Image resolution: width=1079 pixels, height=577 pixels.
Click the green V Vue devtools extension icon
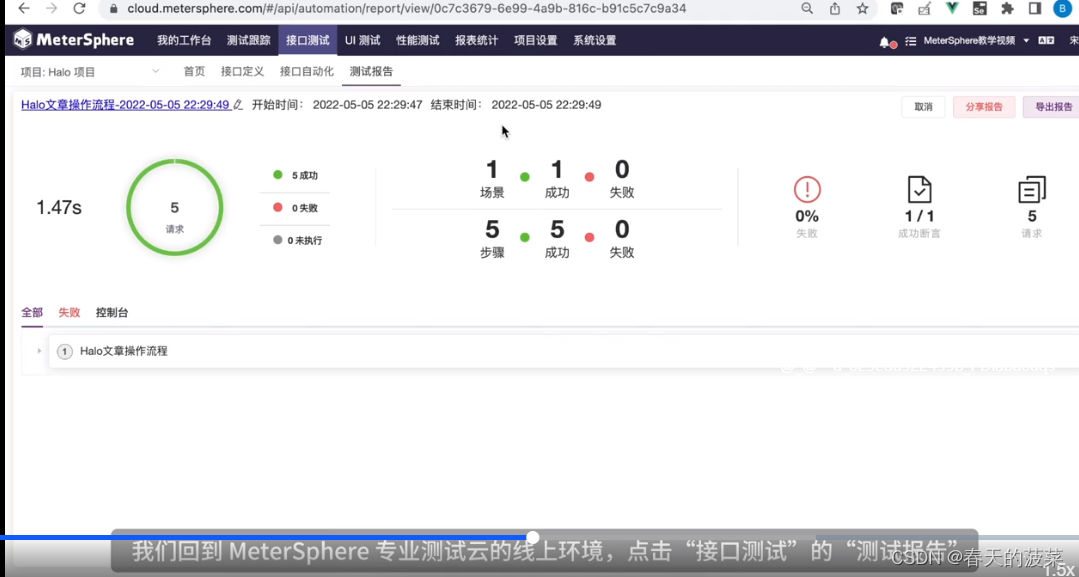[x=952, y=8]
